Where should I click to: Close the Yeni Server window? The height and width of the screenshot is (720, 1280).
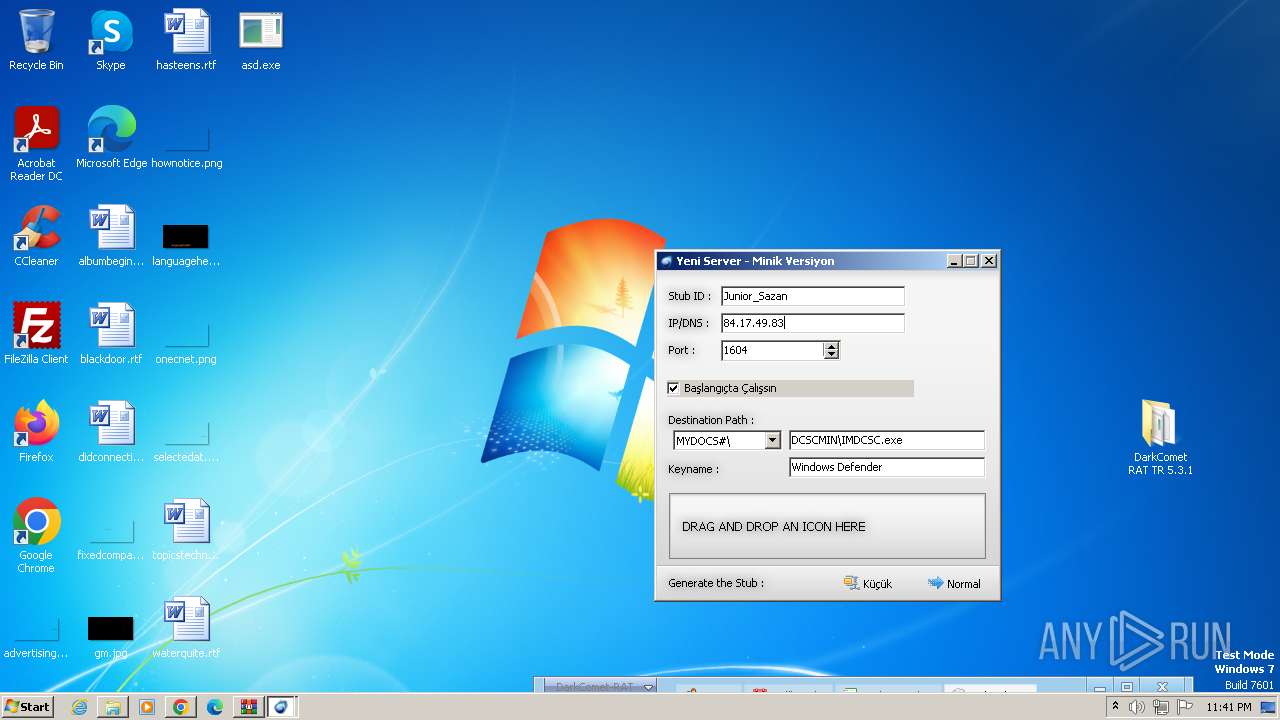pyautogui.click(x=989, y=261)
